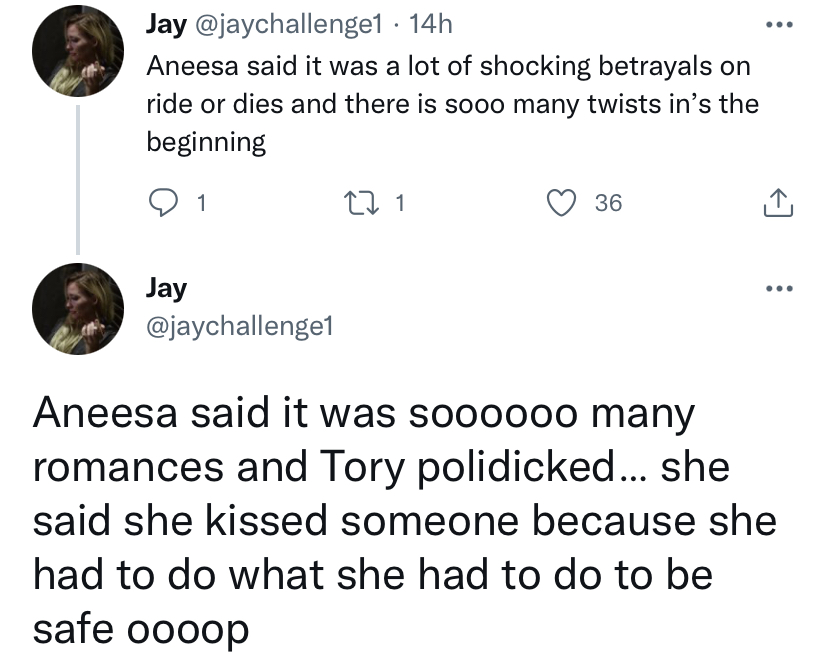Click @jaychallenge1 handle beside 14h

pos(289,25)
